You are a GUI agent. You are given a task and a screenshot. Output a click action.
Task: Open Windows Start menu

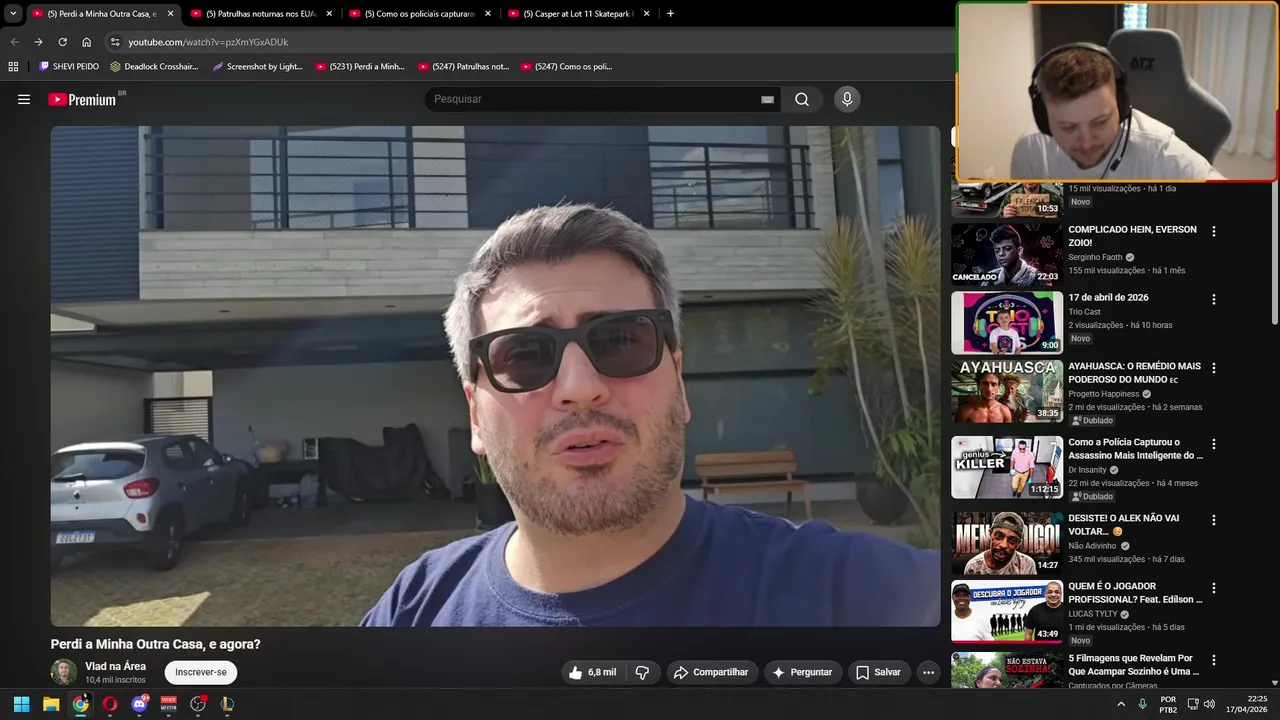pos(21,704)
